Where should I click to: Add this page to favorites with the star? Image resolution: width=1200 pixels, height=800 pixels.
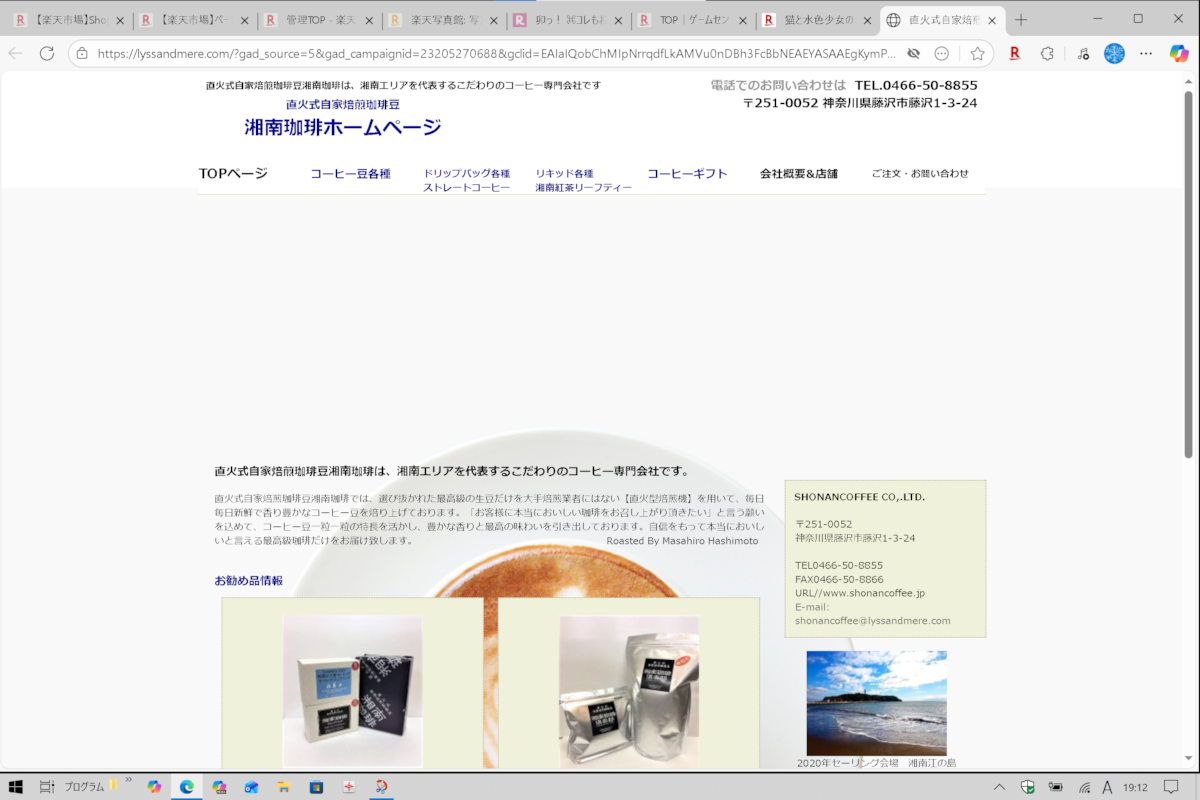[x=977, y=54]
